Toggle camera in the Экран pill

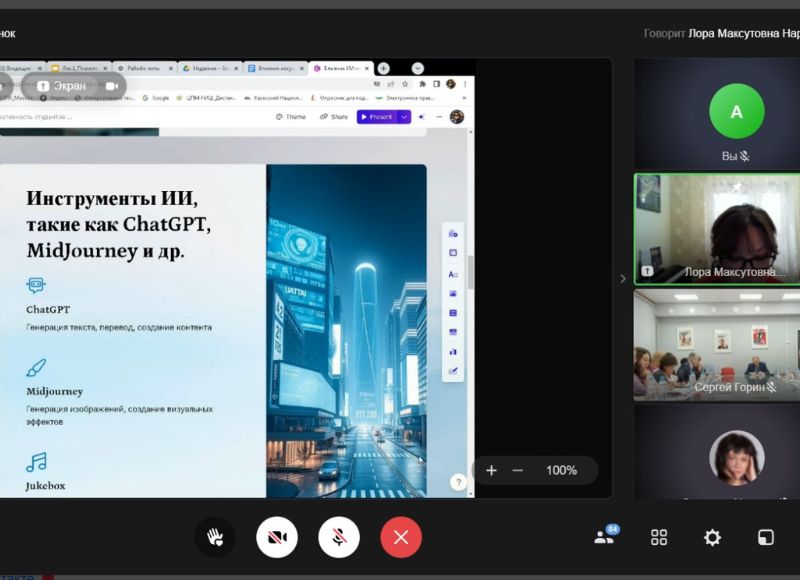[111, 86]
